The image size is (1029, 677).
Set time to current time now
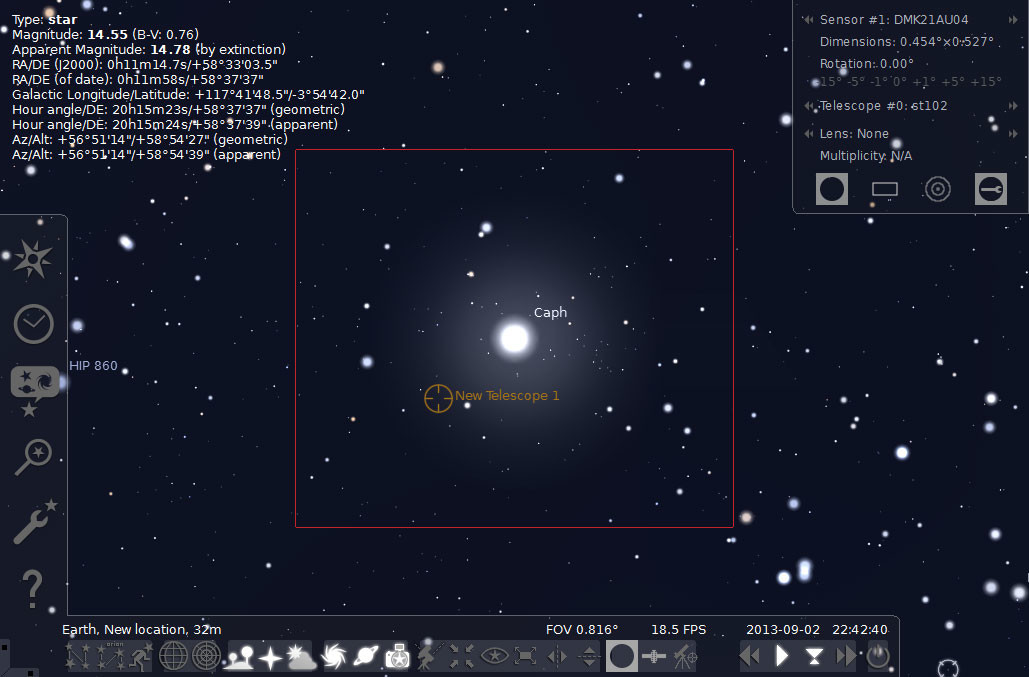pyautogui.click(x=814, y=656)
